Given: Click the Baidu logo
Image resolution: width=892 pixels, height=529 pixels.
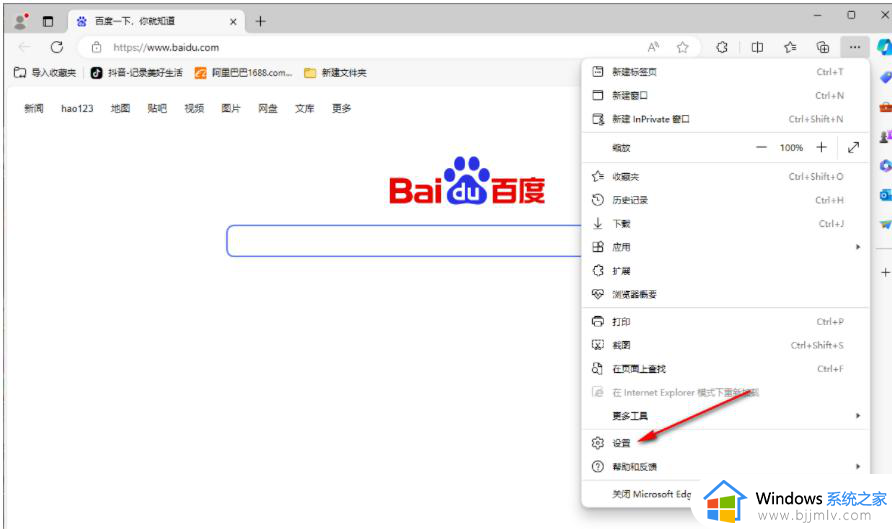Looking at the screenshot, I should (467, 181).
